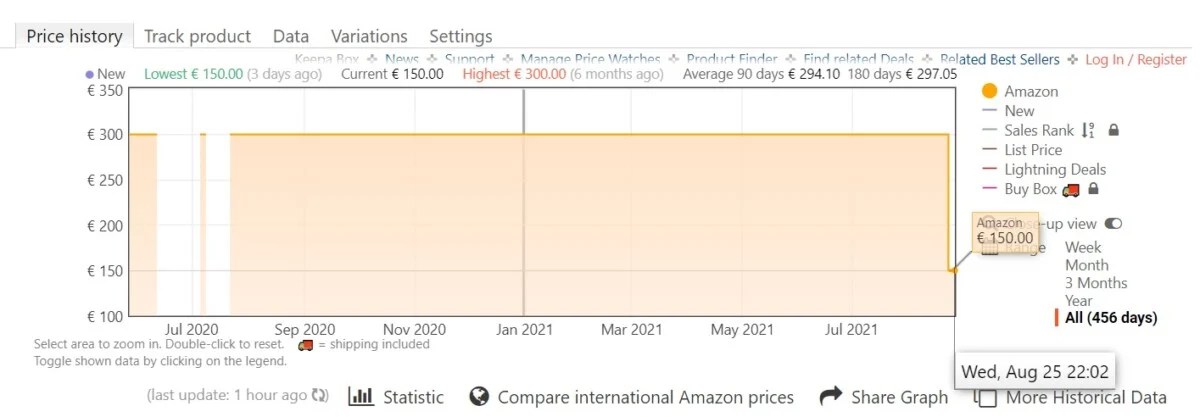
Task: Toggle the Close-up view switch
Action: pos(1113,224)
